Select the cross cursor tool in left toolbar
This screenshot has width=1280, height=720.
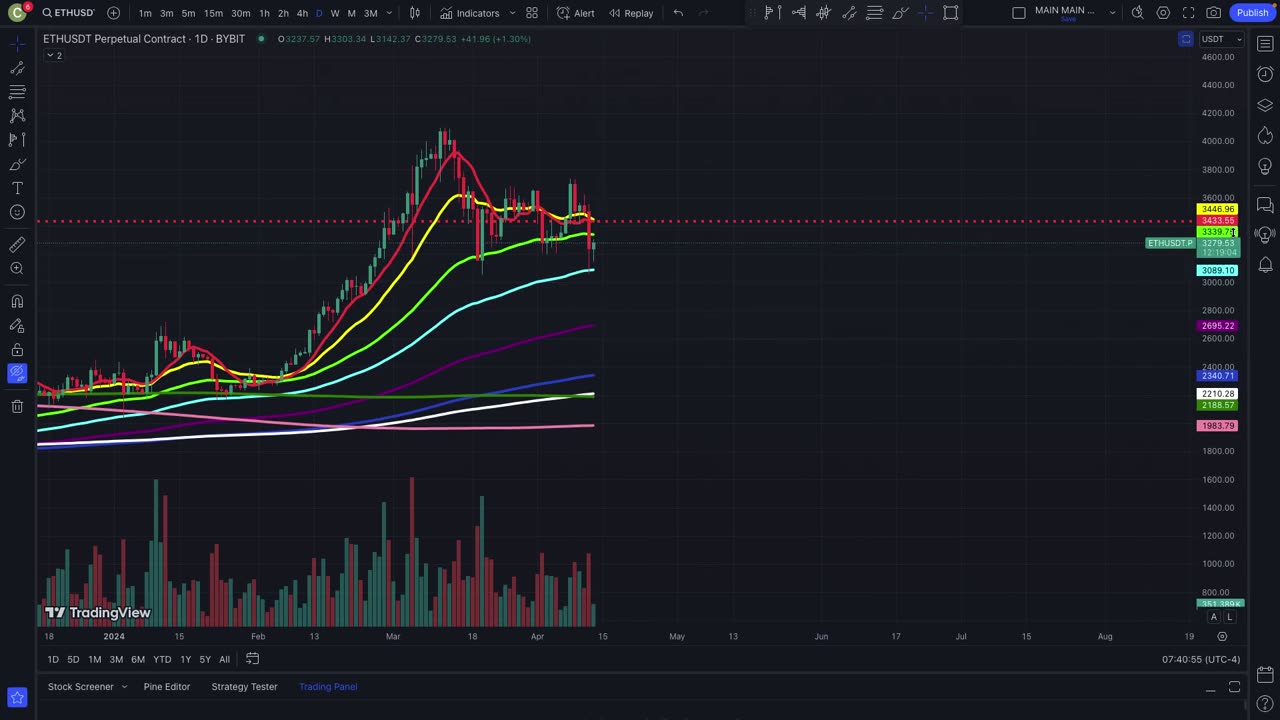point(17,43)
